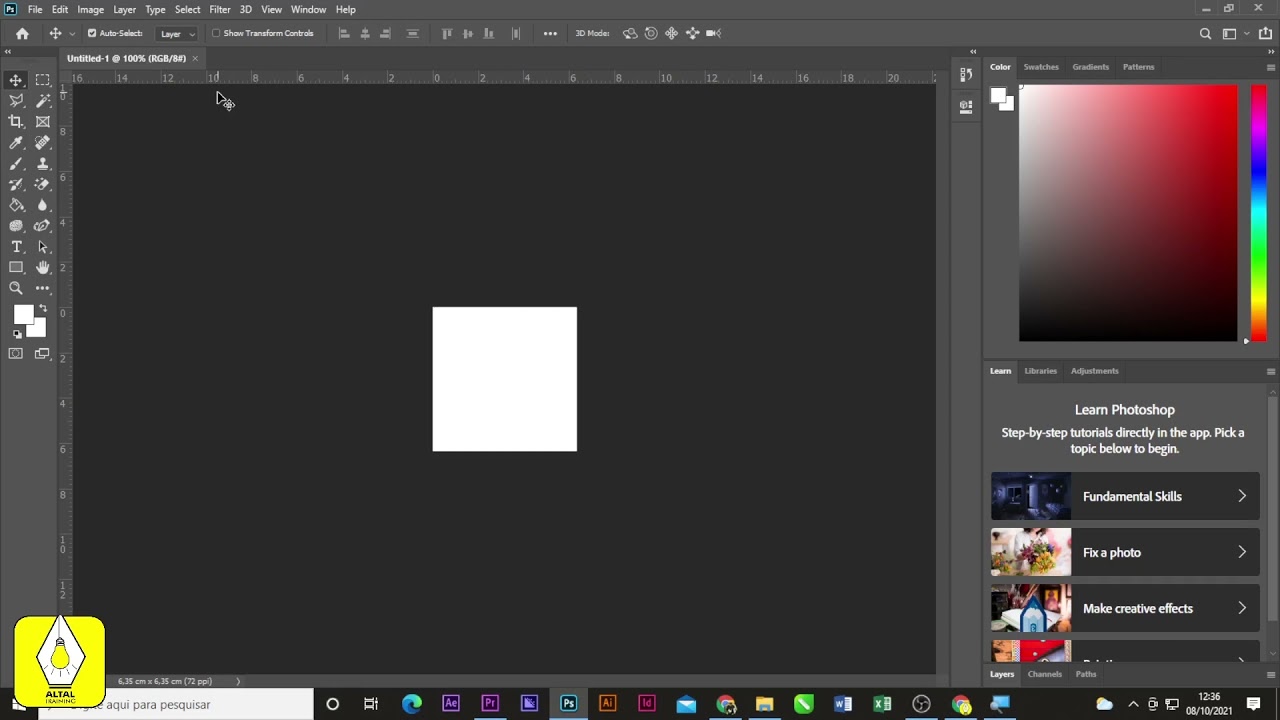Change screen mode button
Viewport: 1280px width, 720px height.
pyautogui.click(x=42, y=353)
